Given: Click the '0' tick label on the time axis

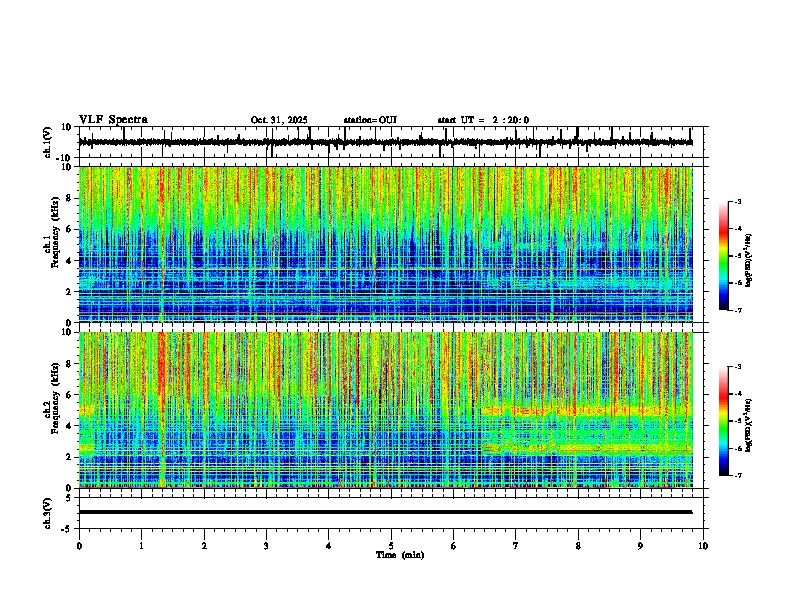Looking at the screenshot, I should (79, 546).
